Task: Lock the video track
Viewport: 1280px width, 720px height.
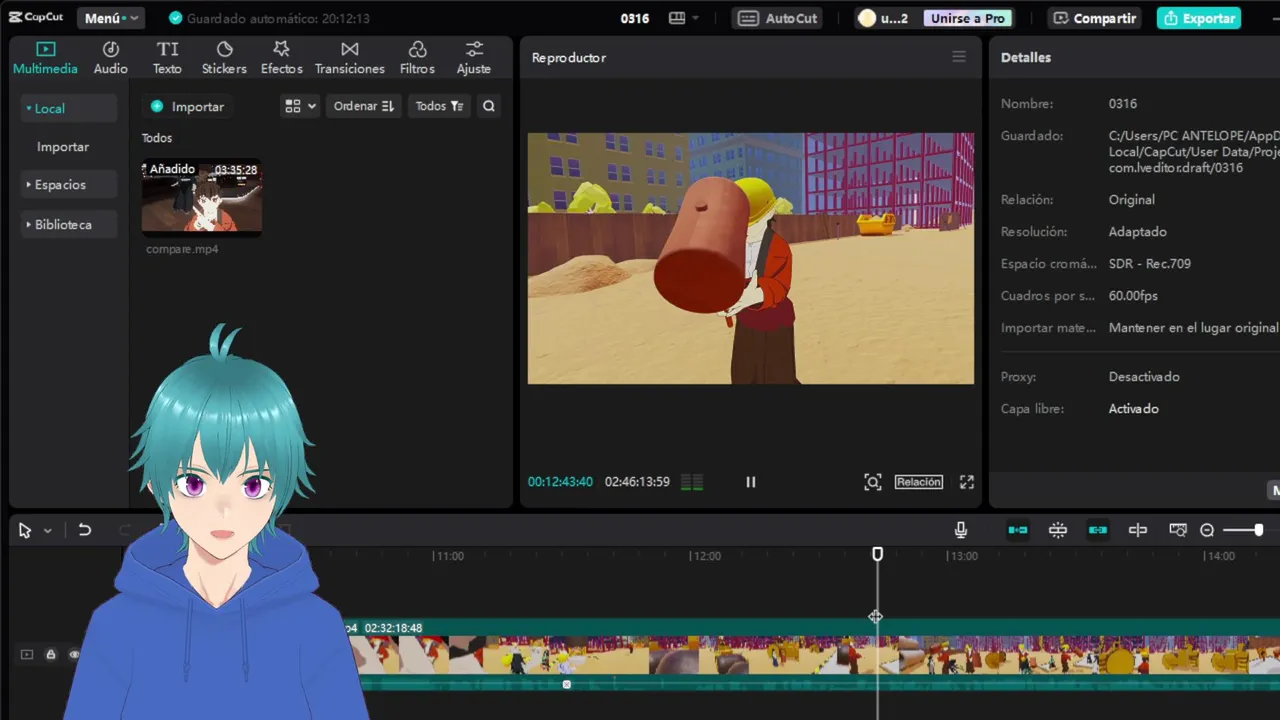Action: [x=51, y=655]
